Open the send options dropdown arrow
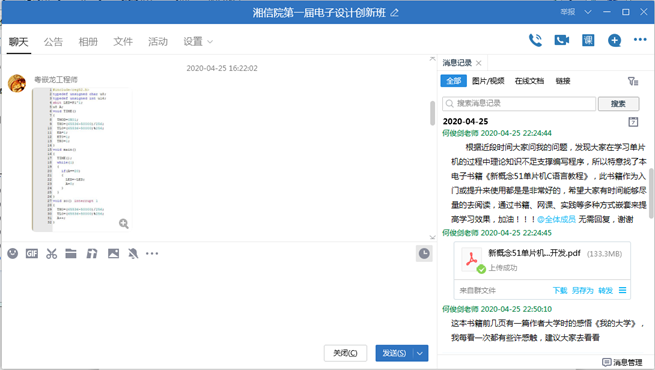Image resolution: width=655 pixels, height=370 pixels. [420, 353]
